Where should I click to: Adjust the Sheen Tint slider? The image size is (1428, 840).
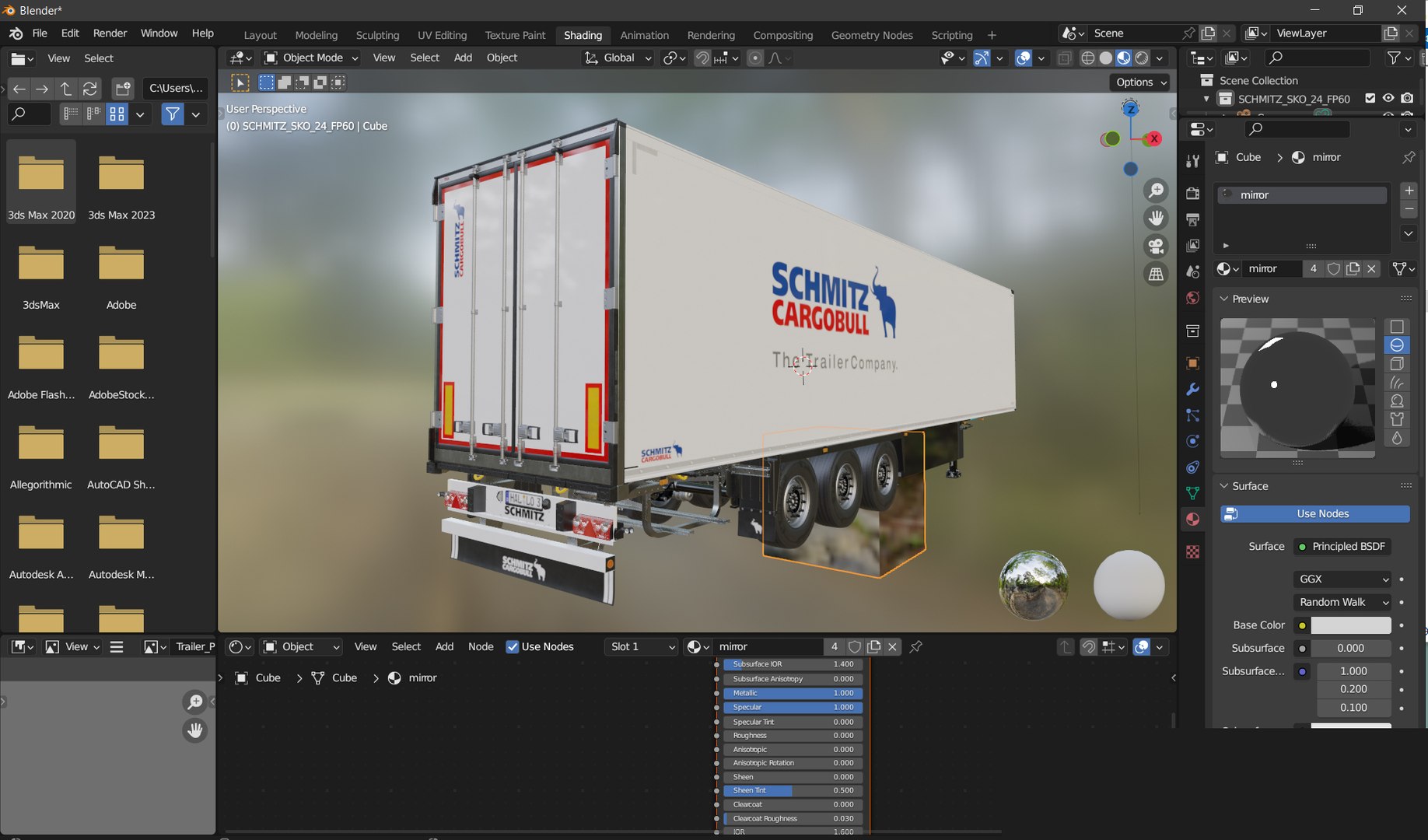pyautogui.click(x=793, y=791)
